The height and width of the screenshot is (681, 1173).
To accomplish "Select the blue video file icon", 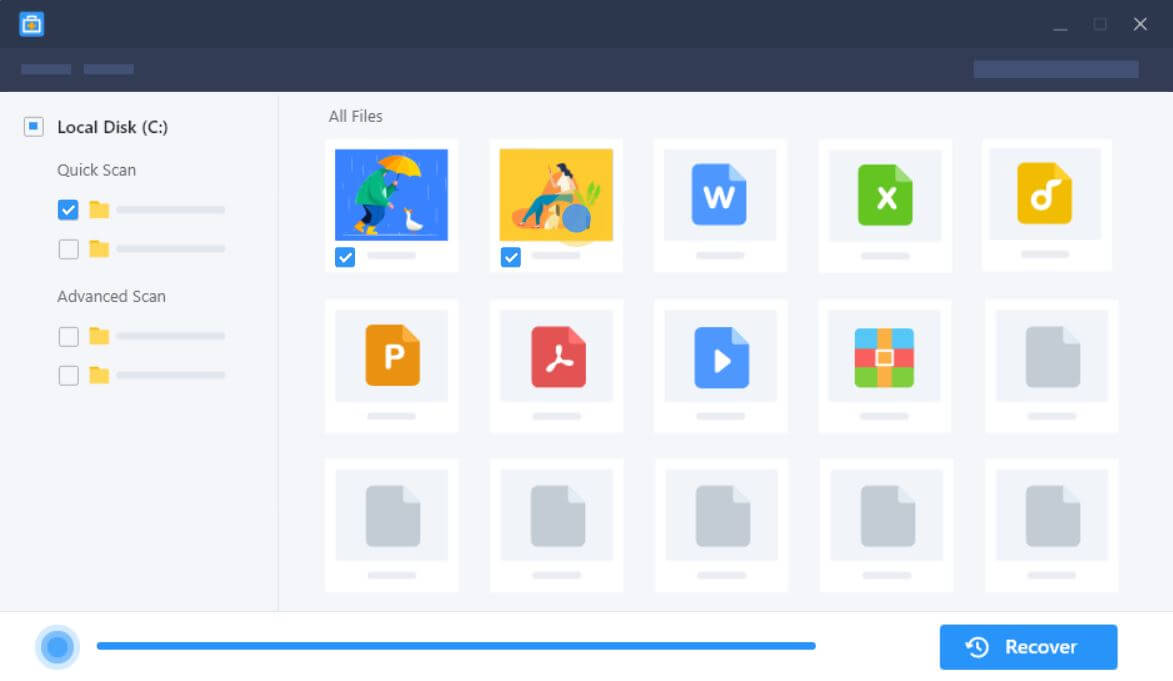I will (x=721, y=357).
